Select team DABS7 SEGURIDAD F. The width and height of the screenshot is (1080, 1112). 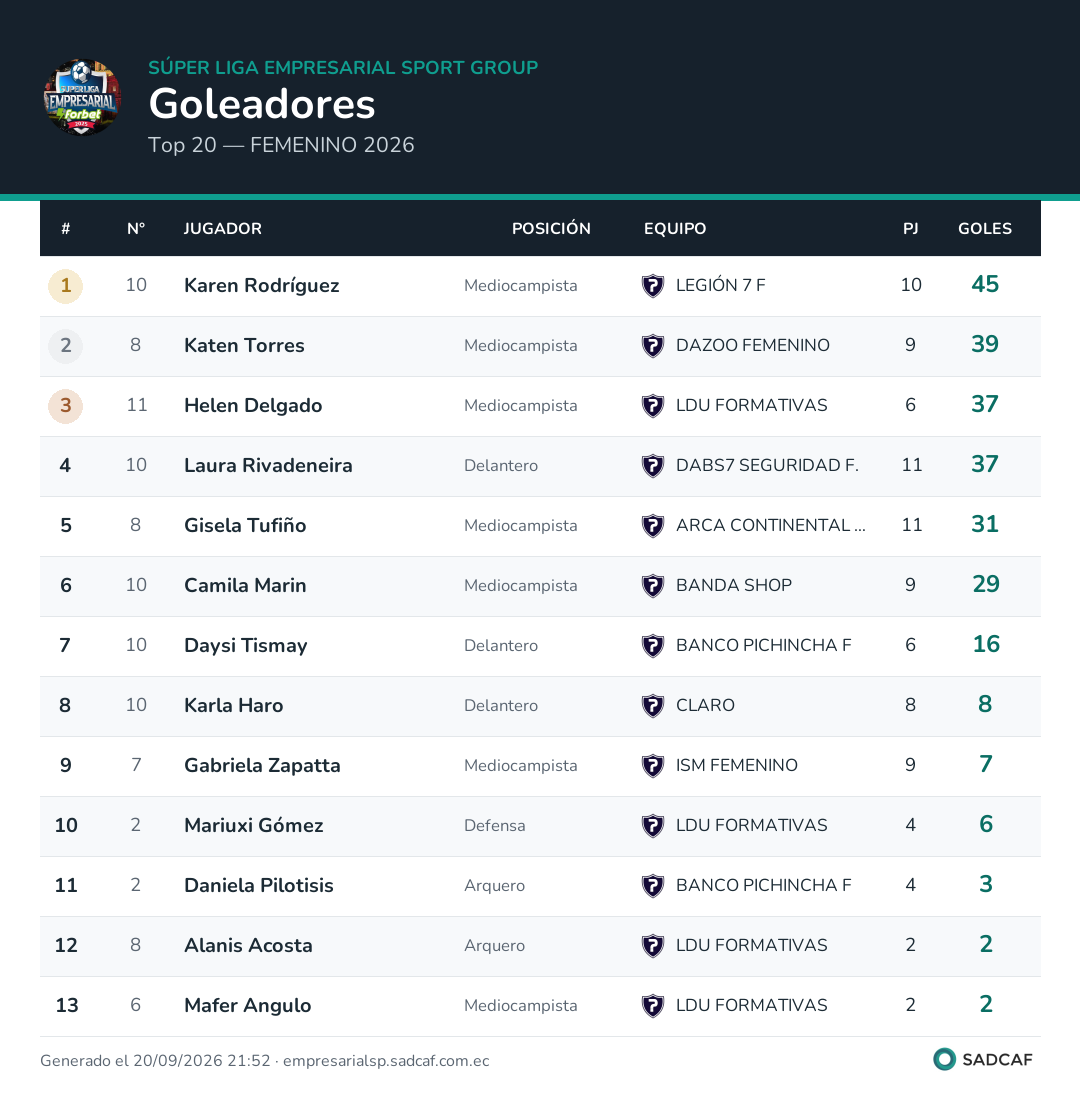[x=767, y=465]
